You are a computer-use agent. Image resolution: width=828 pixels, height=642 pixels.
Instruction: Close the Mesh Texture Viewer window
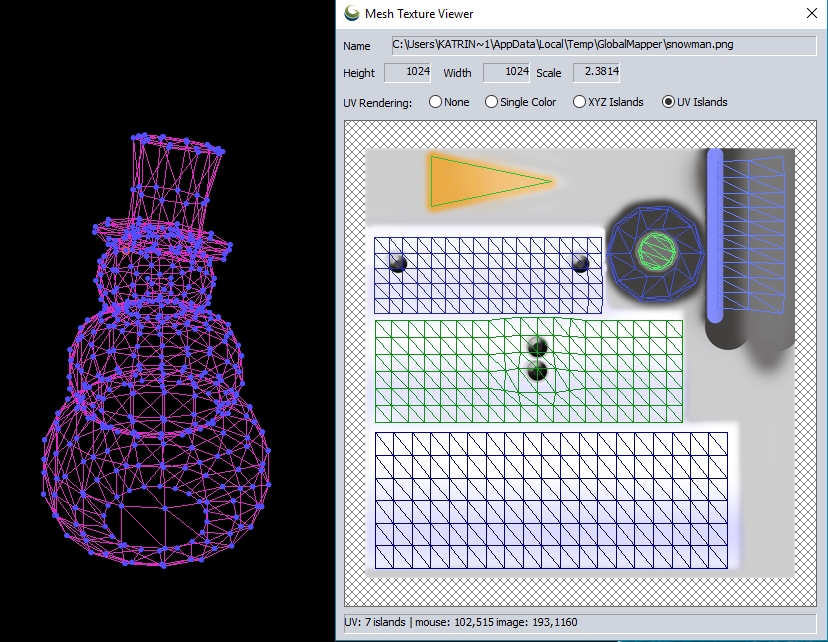[x=811, y=14]
